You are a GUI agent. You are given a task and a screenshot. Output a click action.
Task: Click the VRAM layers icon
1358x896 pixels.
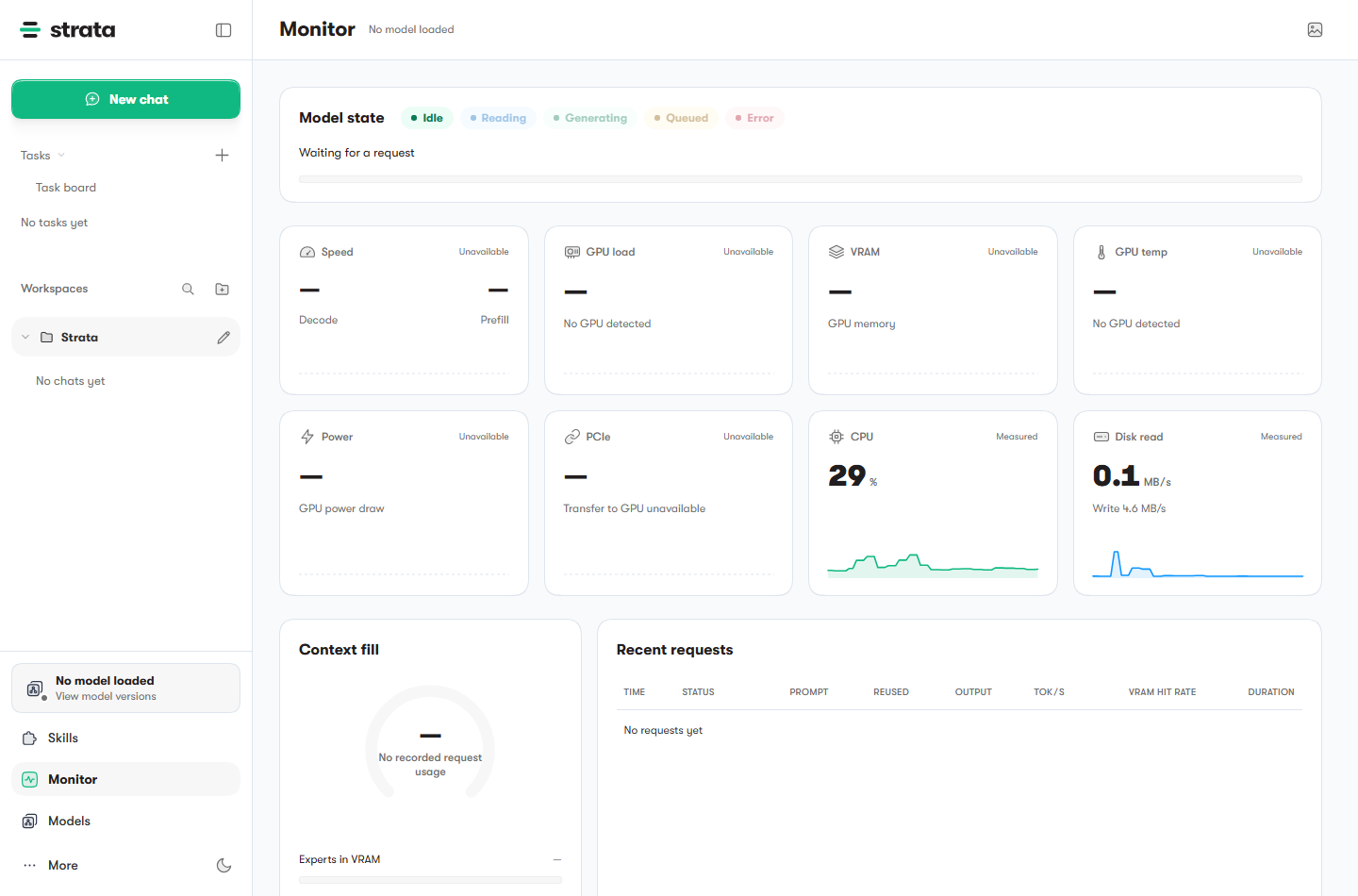836,252
